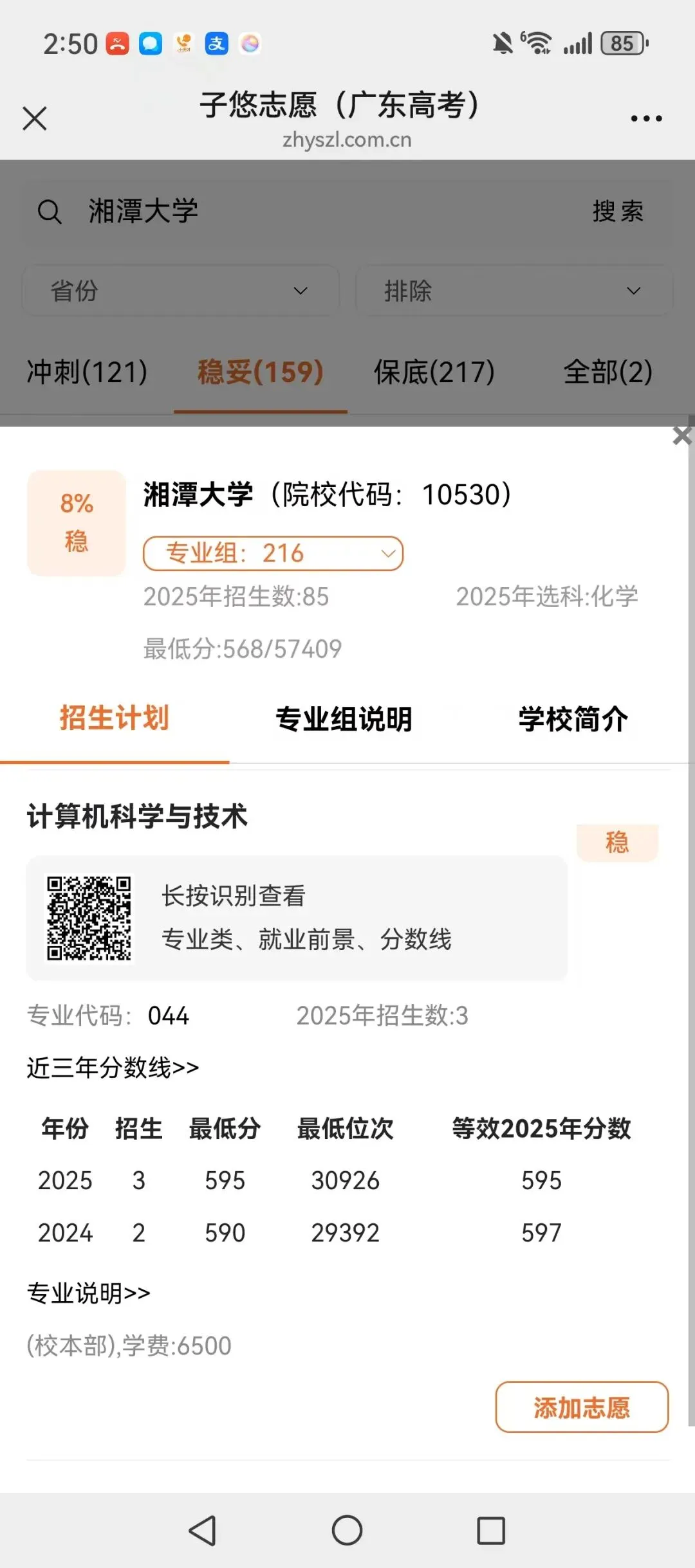Open the 省份 province dropdown
695x1568 pixels.
coord(181,291)
